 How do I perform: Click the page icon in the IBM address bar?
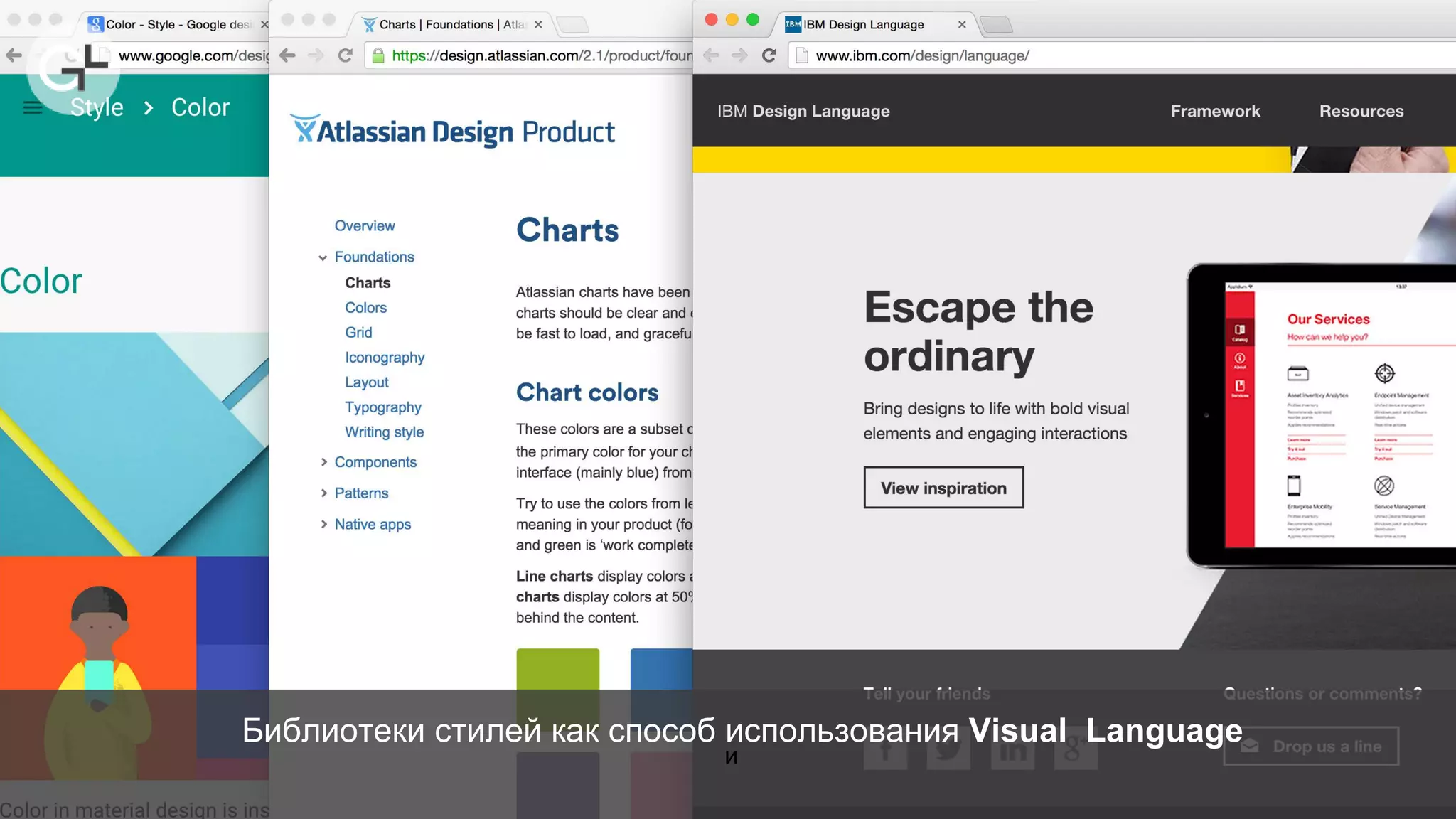(802, 55)
